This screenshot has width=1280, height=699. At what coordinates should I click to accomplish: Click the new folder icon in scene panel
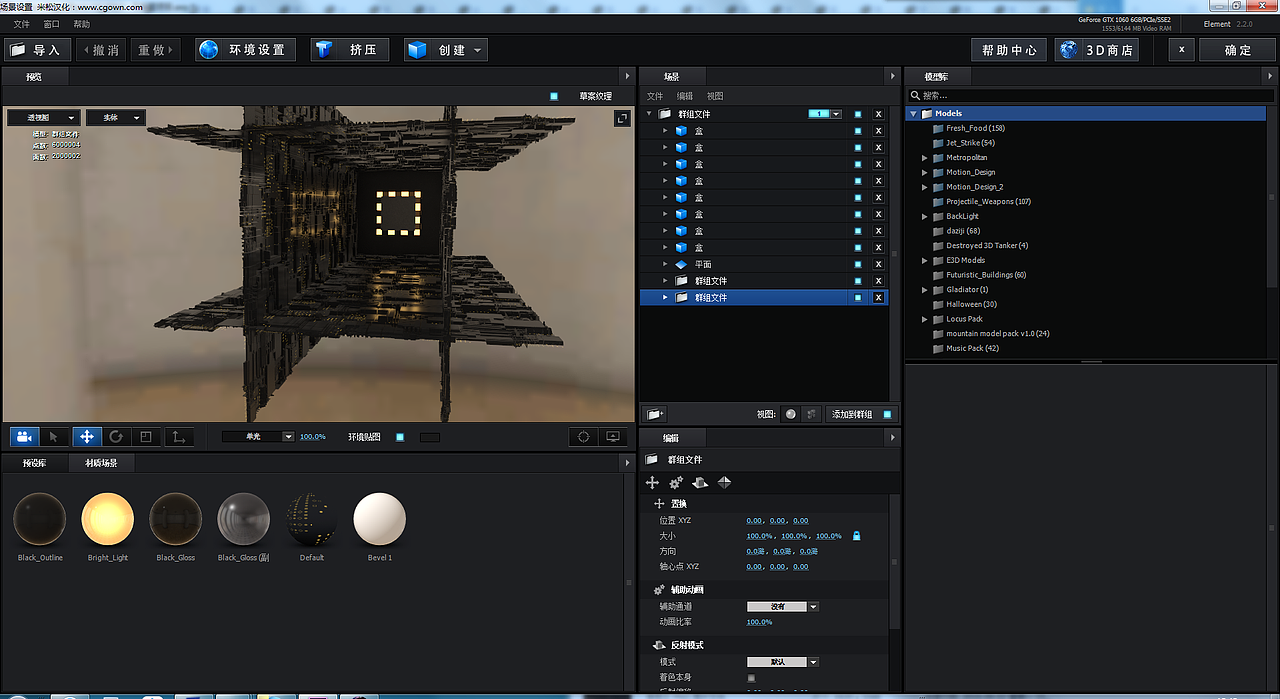[654, 413]
